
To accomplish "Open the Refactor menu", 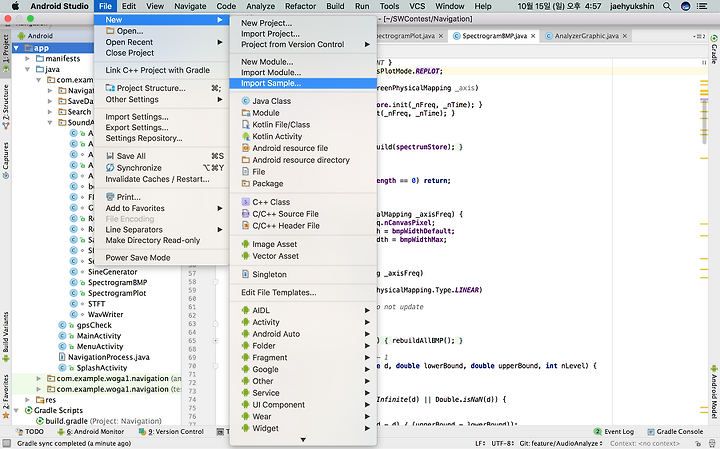I will tap(300, 6).
